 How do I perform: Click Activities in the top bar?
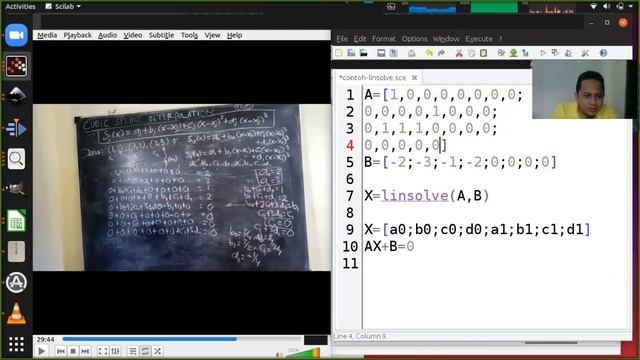click(x=20, y=7)
